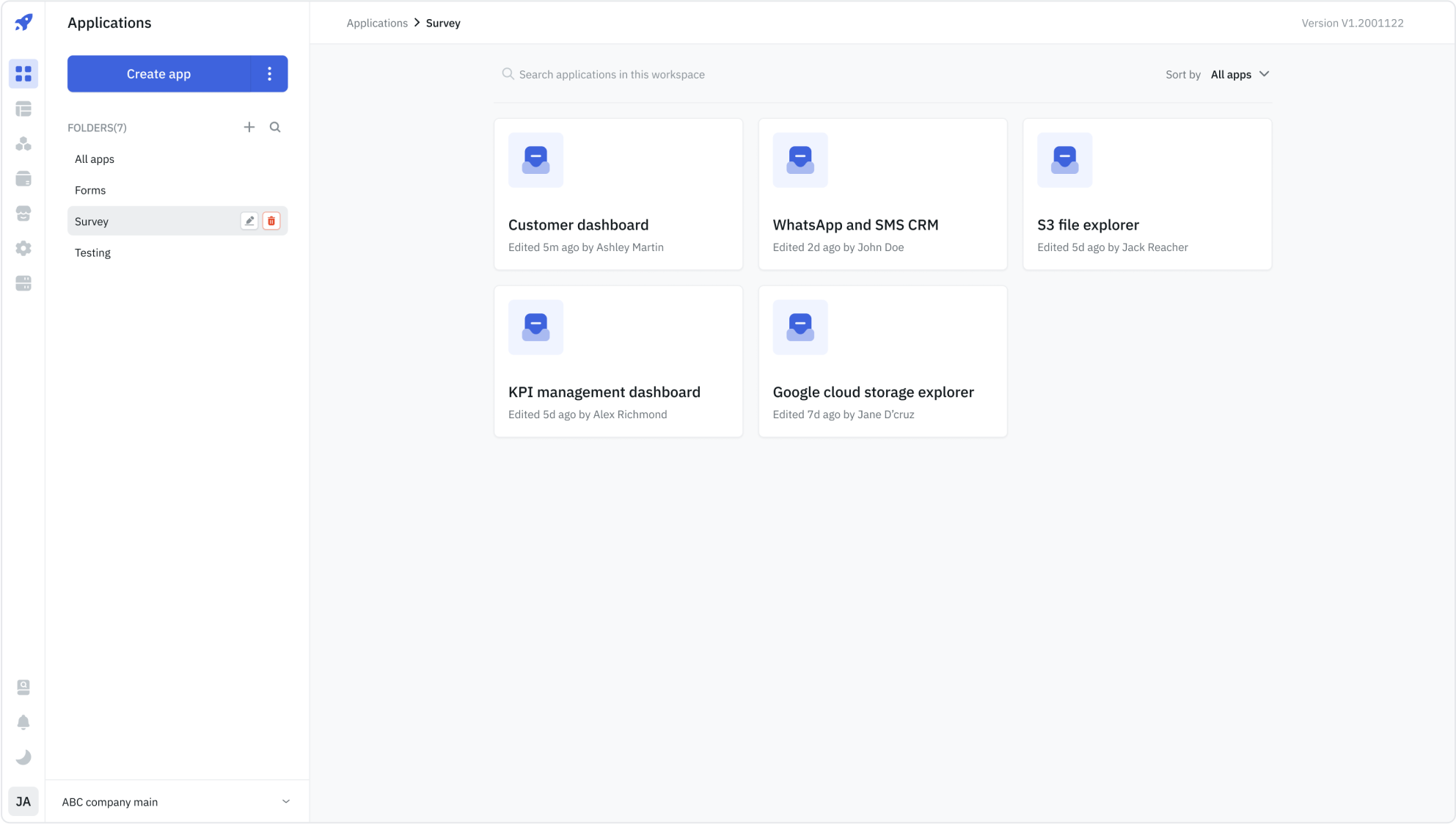
Task: Open the JA user avatar
Action: tap(23, 801)
